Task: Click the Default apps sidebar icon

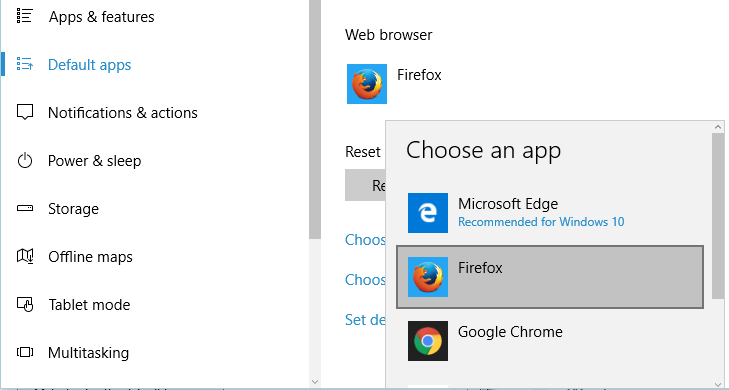Action: tap(25, 64)
